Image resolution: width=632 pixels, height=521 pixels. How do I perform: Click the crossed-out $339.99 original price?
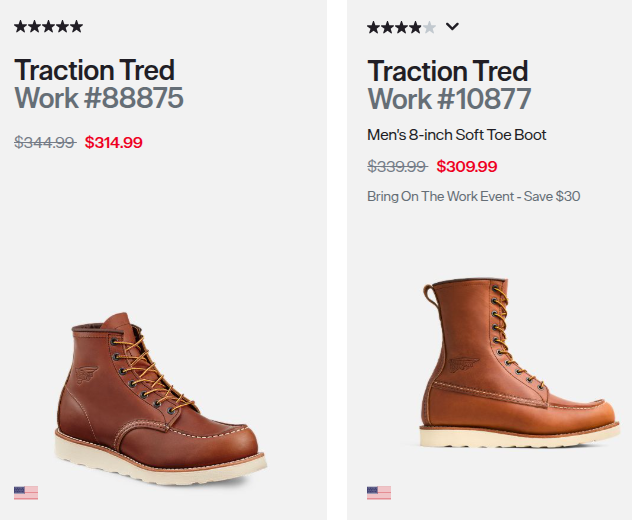coord(397,166)
